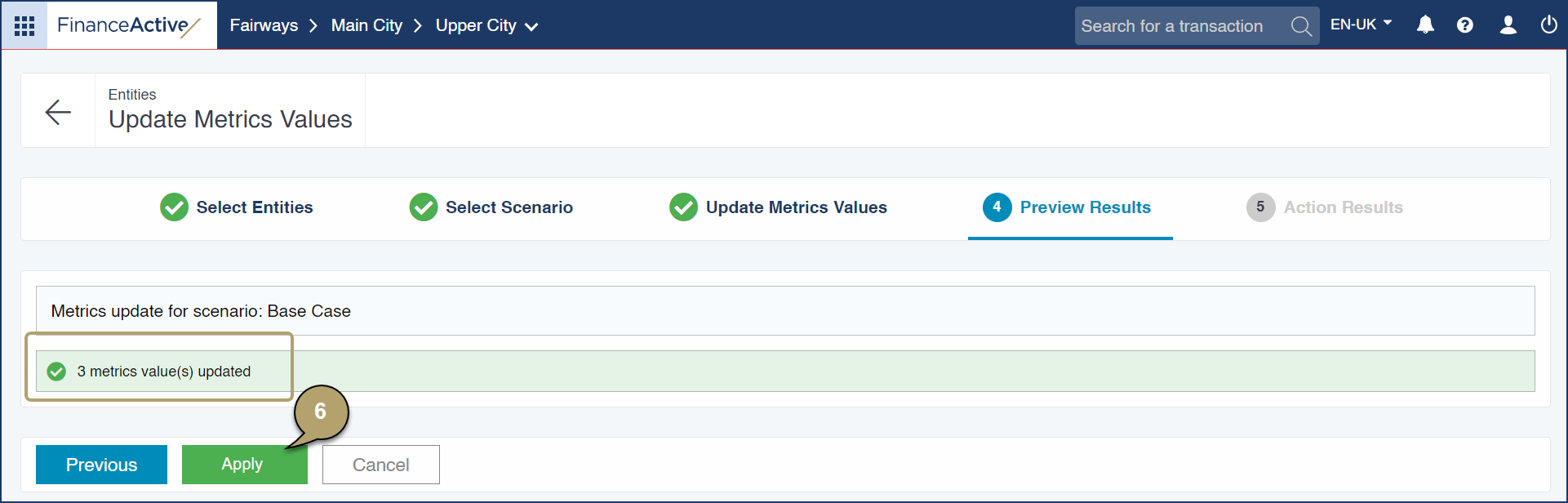Open the EN-UK language dropdown
The image size is (1568, 503).
click(1361, 25)
